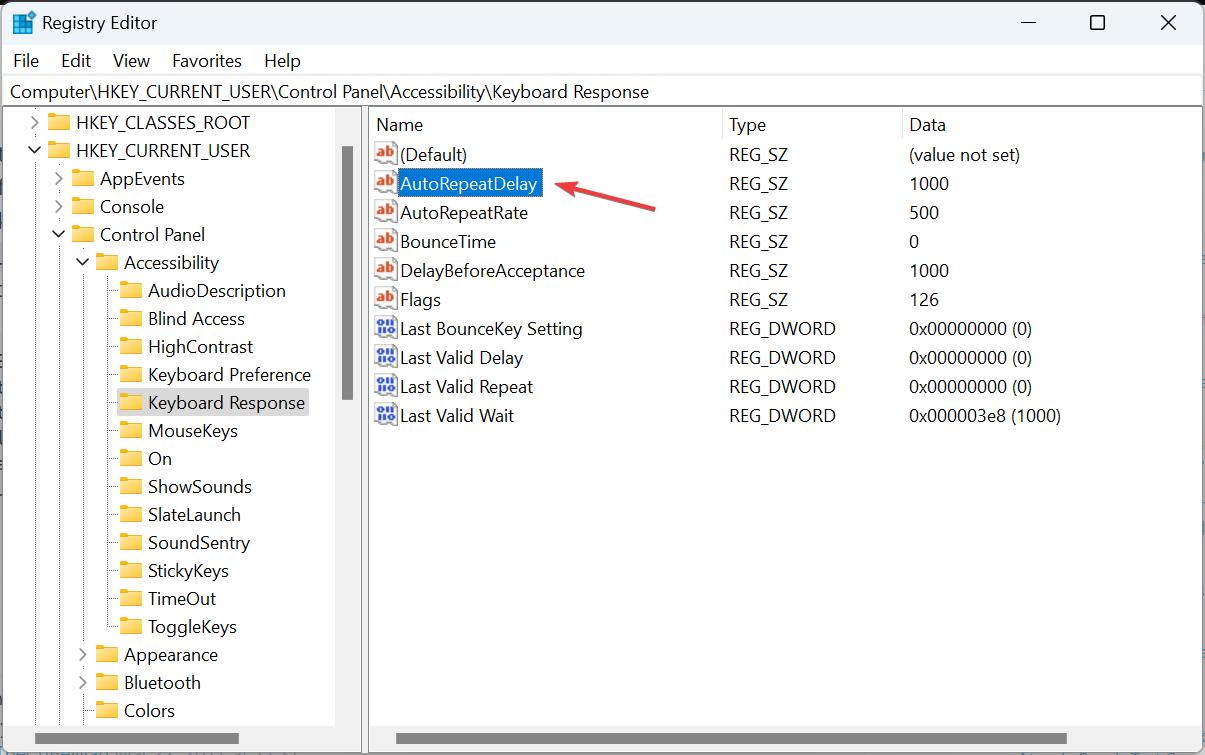Click the Flags data value 126

click(x=924, y=299)
